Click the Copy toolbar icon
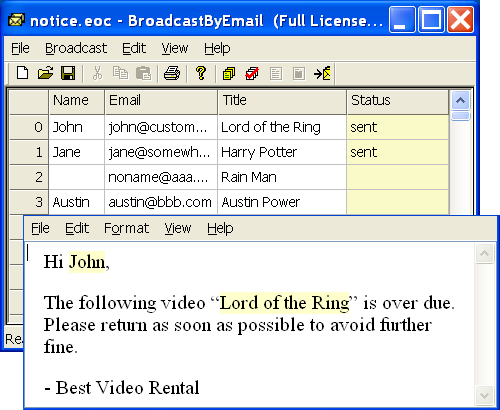This screenshot has height=410, width=500. (120, 73)
